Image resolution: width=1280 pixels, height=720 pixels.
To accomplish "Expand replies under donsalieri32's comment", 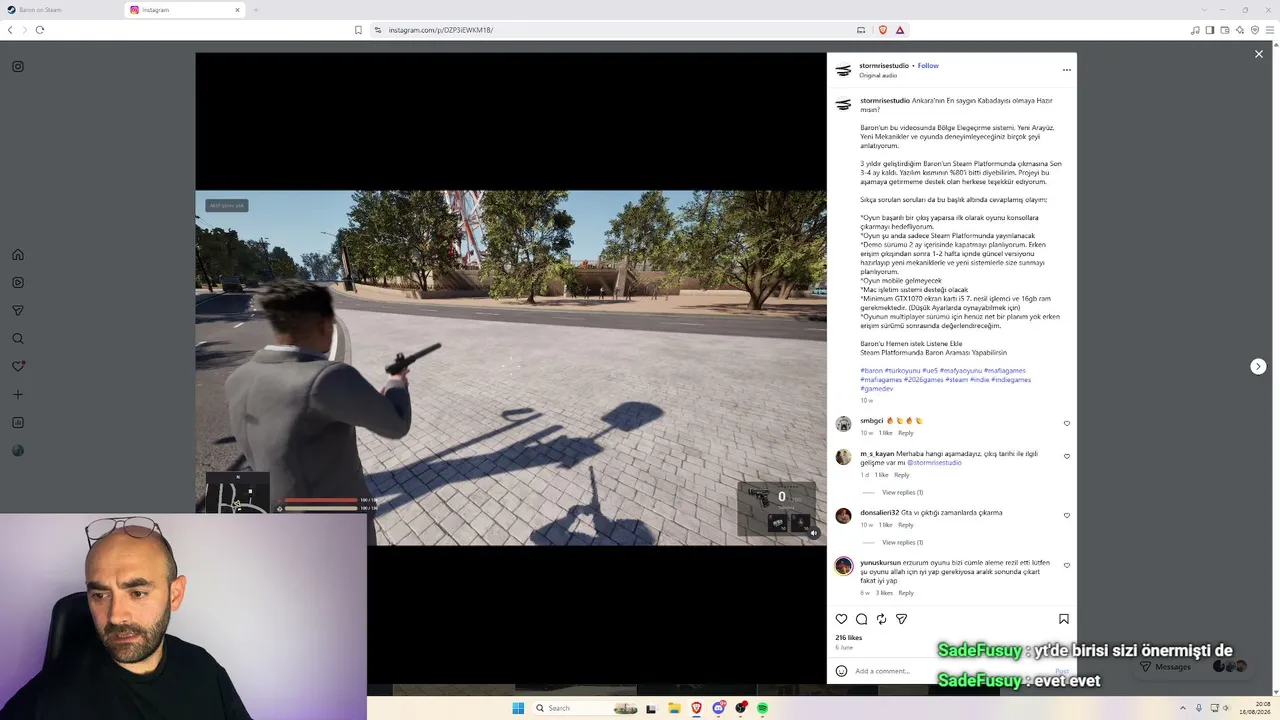I will tap(902, 543).
